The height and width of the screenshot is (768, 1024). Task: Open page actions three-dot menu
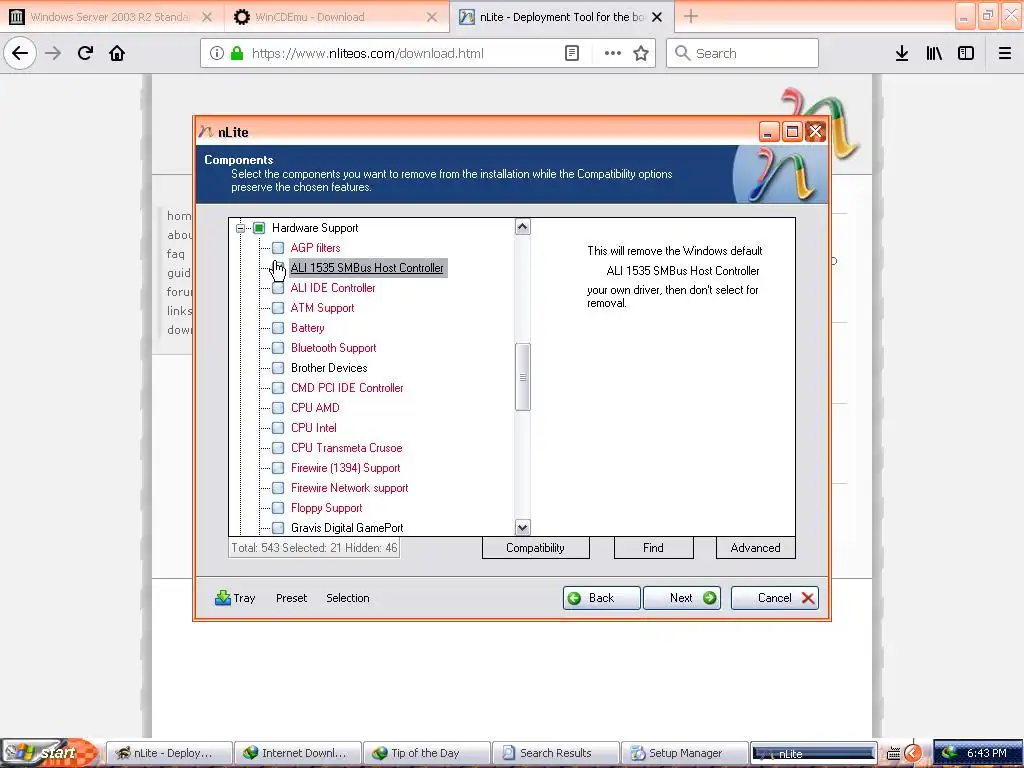(613, 53)
